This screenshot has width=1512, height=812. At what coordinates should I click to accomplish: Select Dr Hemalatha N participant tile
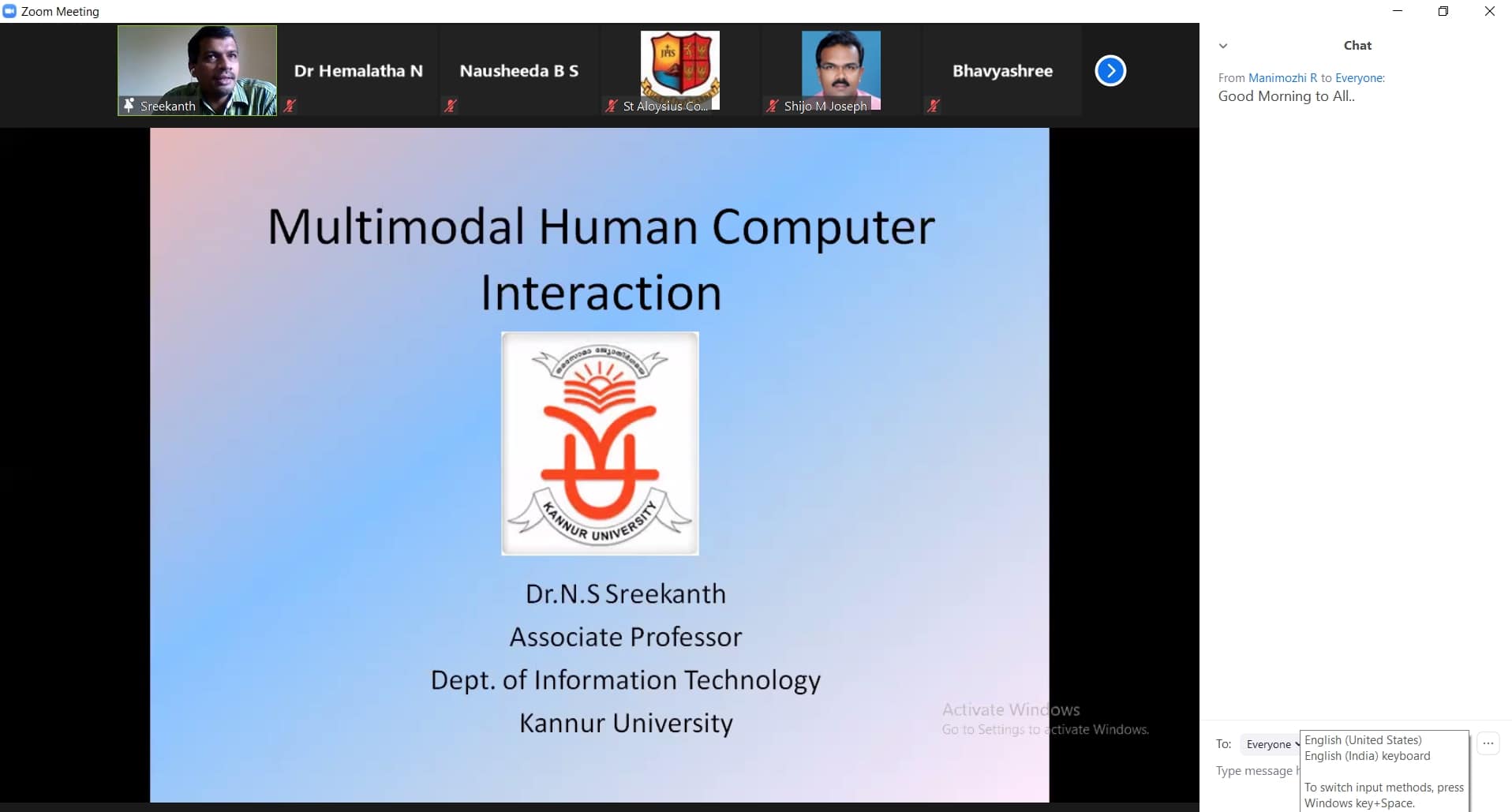click(358, 70)
